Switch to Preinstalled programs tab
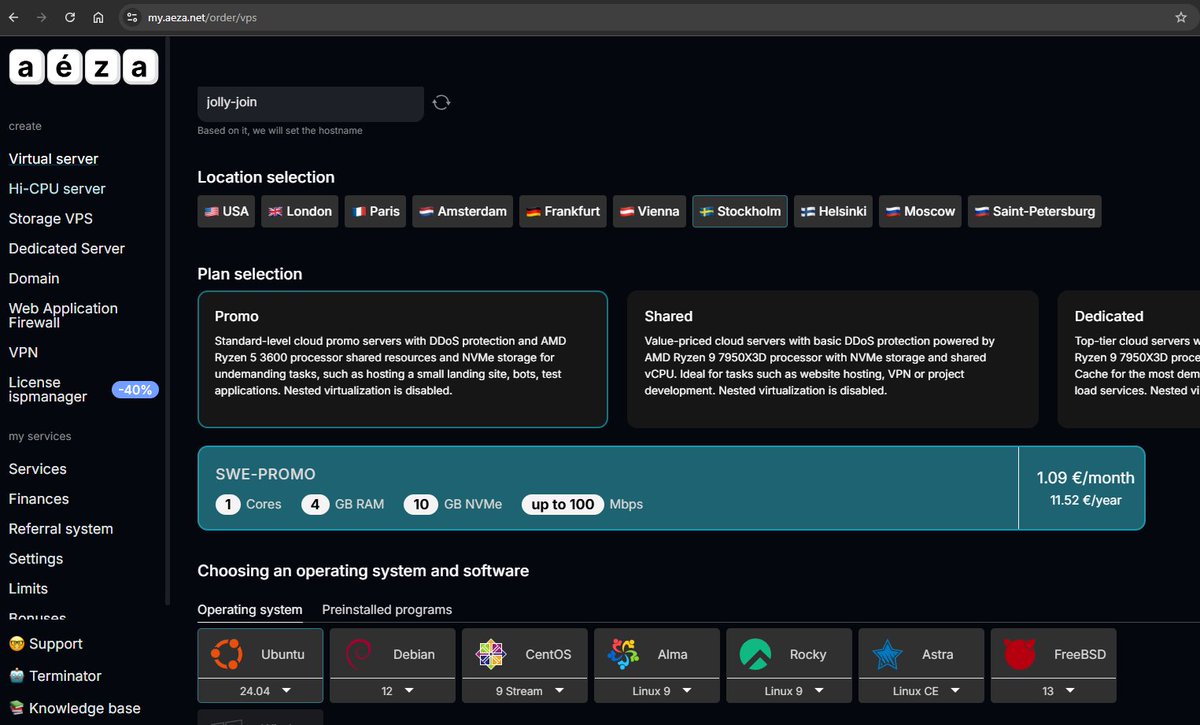Screen dimensions: 1200x725 pyautogui.click(x=387, y=609)
